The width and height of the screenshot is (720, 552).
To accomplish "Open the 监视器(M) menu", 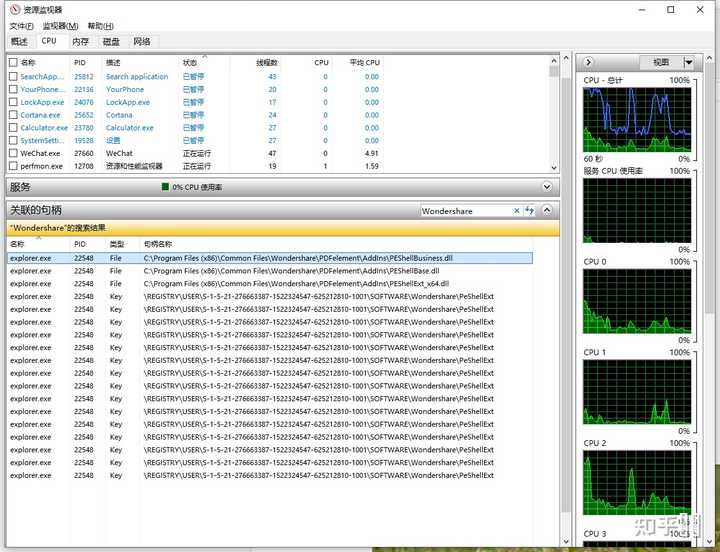I will coord(60,26).
